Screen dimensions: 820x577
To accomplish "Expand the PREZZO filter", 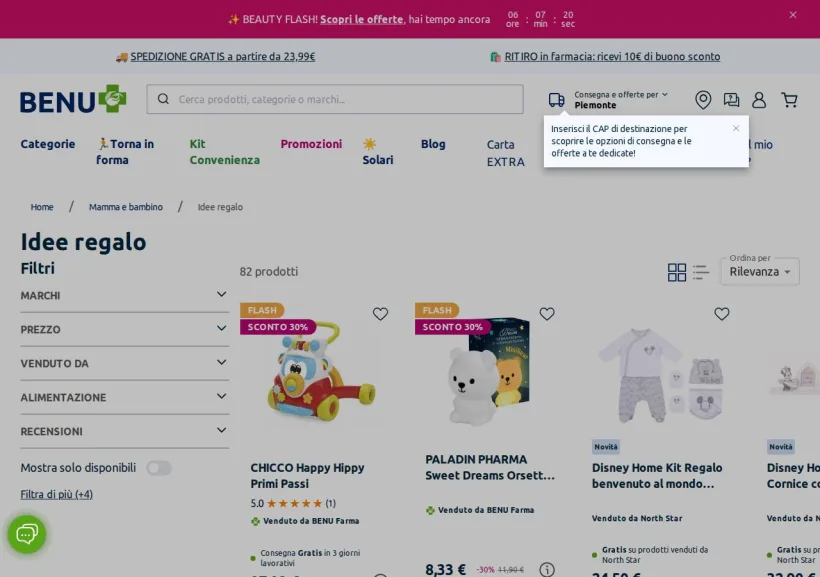I will click(x=124, y=330).
